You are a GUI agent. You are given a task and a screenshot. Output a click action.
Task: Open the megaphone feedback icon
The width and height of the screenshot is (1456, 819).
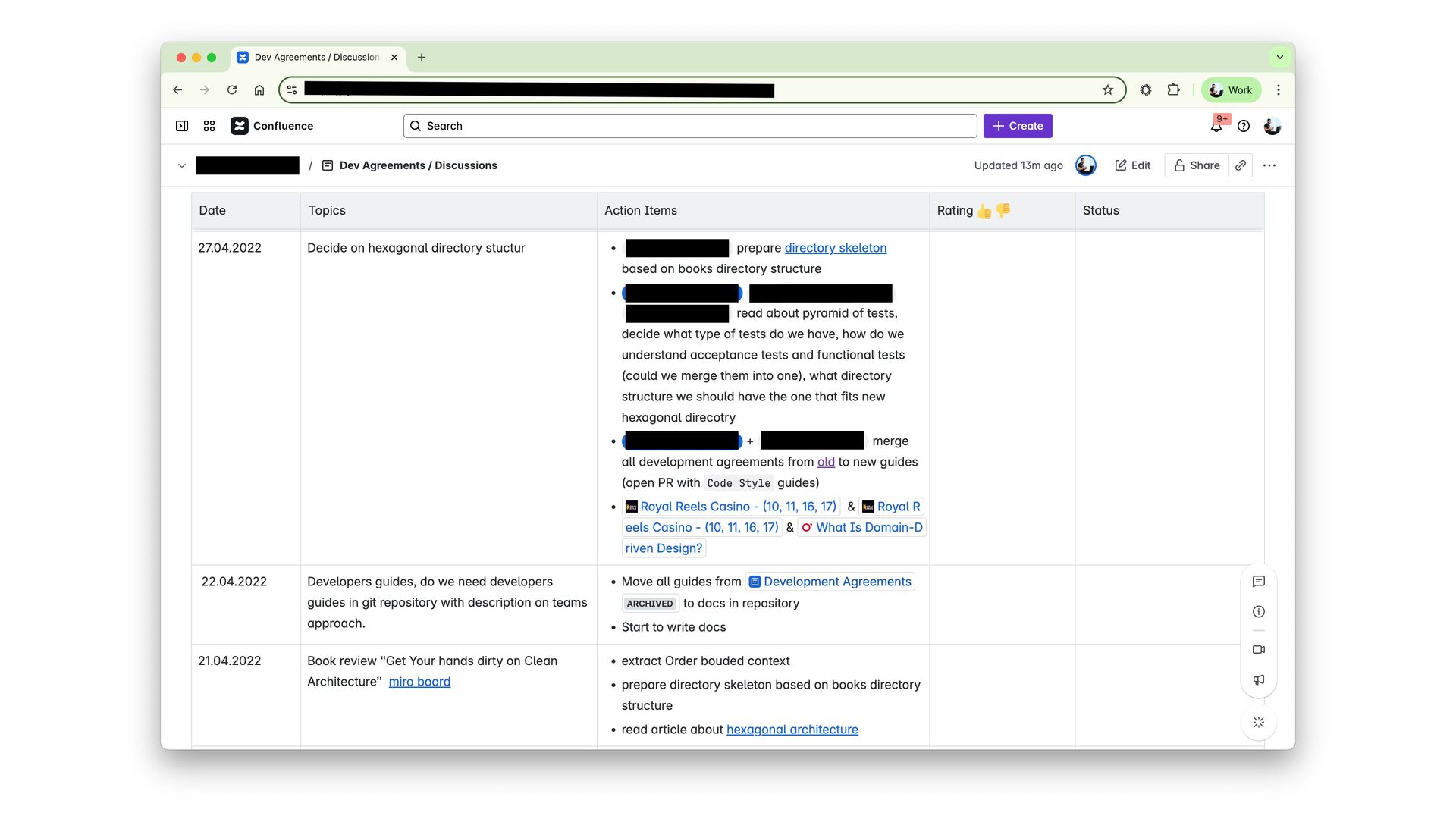(x=1259, y=680)
